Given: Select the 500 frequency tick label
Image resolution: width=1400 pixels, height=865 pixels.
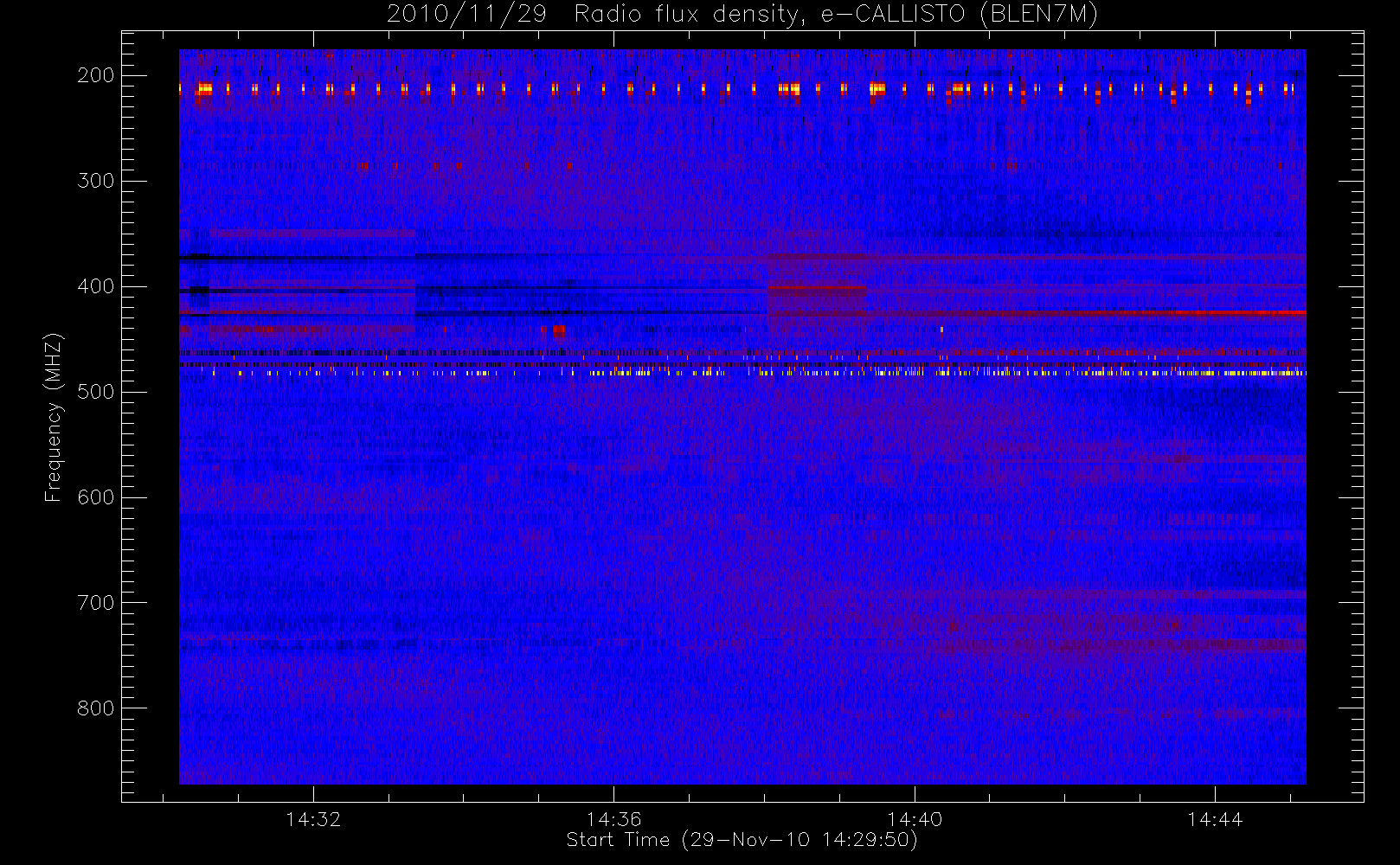Looking at the screenshot, I should pyautogui.click(x=96, y=392).
